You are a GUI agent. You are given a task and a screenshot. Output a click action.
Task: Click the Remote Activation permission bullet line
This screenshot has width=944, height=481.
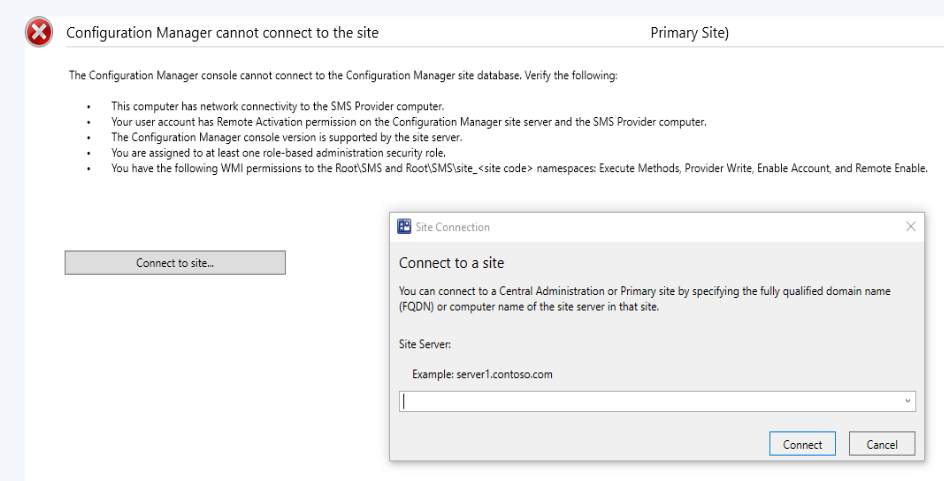(408, 122)
